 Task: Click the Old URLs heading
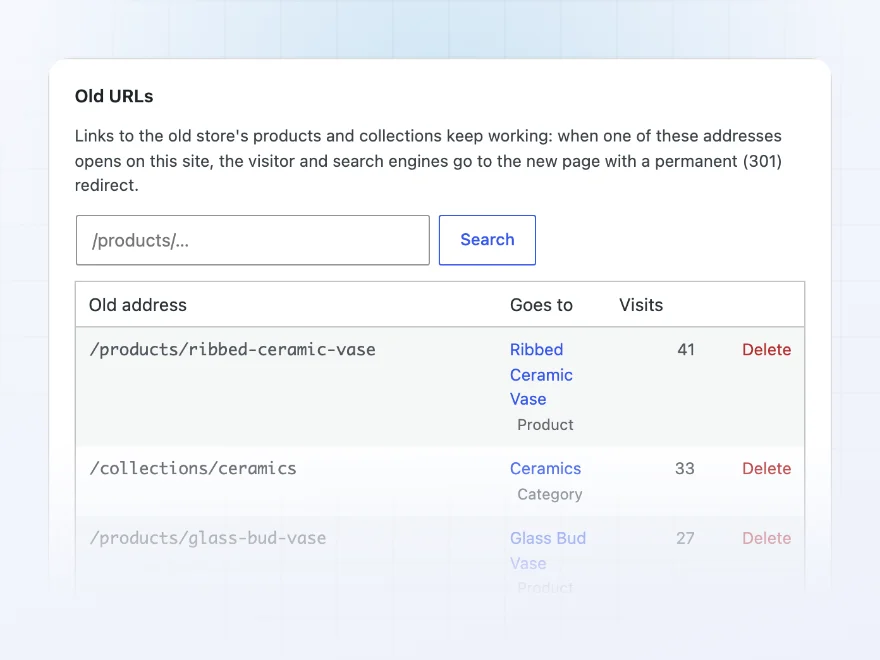click(x=114, y=96)
